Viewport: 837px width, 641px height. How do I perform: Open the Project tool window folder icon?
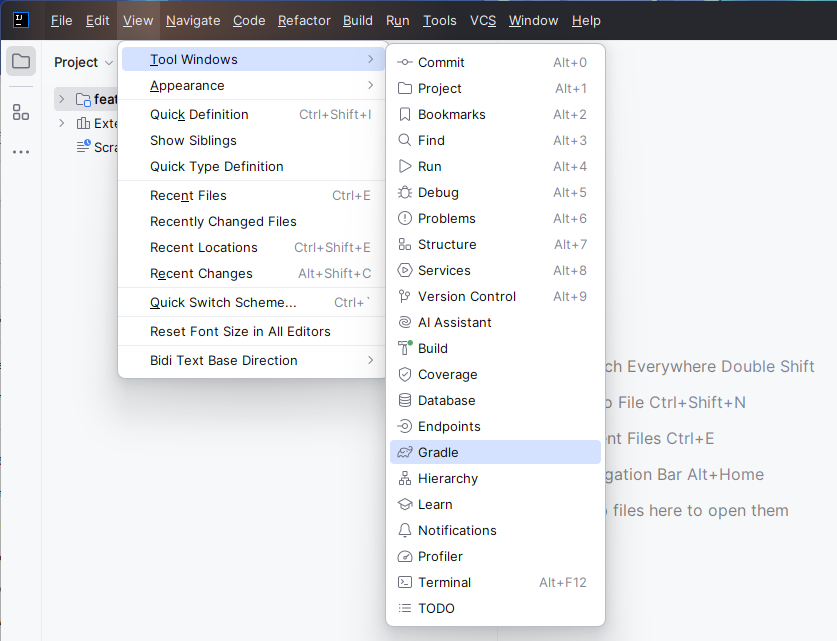tap(21, 61)
